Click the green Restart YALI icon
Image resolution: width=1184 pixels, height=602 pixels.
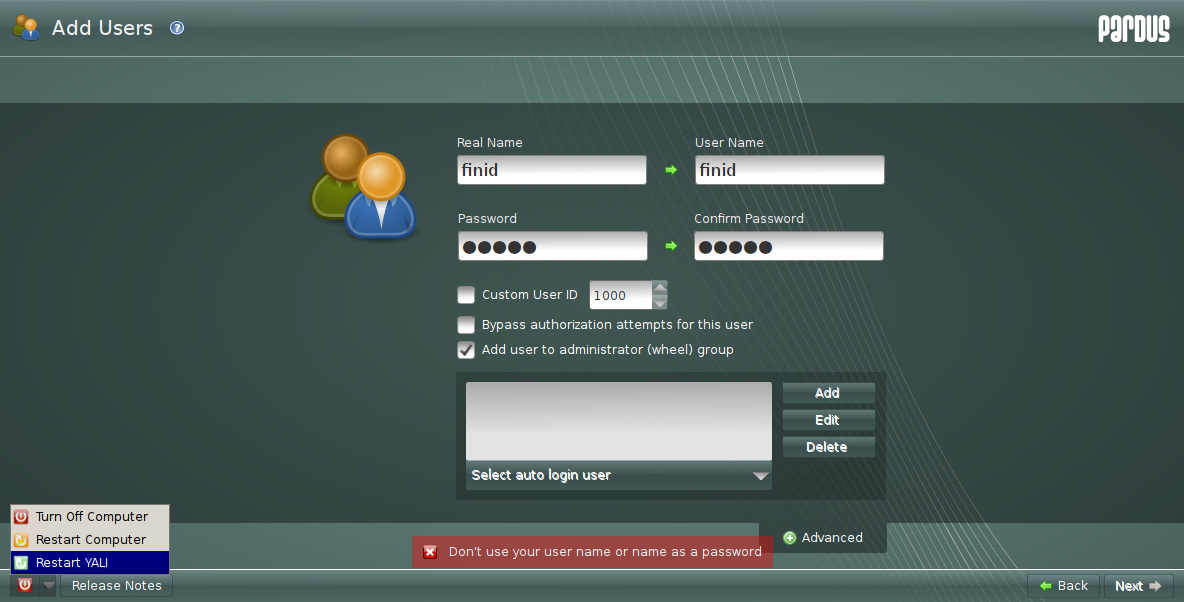[x=21, y=562]
